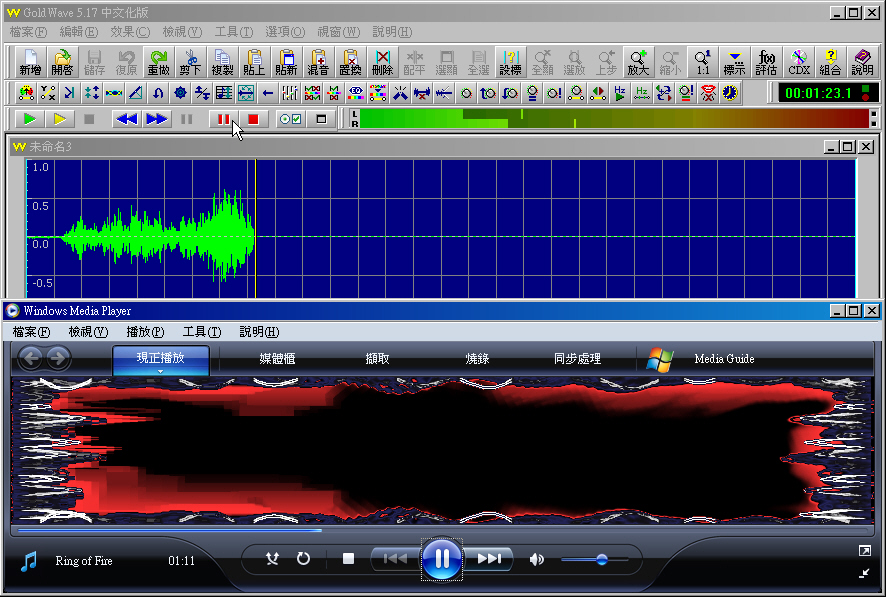Viewport: 886px width, 597px height.
Task: Click the 刪除 (Delete) toolbar icon
Action: point(382,62)
